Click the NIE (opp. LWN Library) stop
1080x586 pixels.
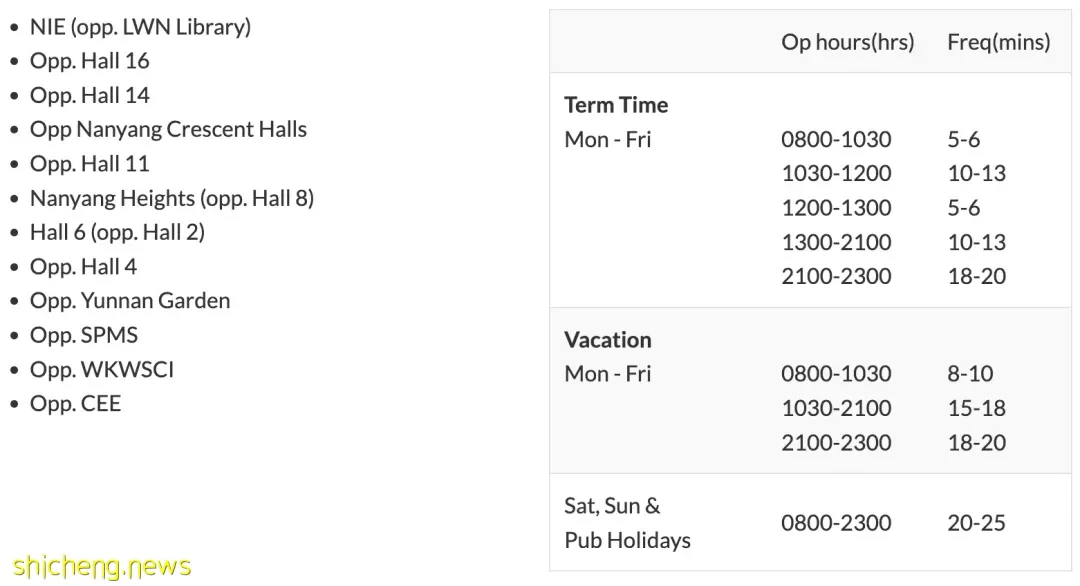pos(141,27)
